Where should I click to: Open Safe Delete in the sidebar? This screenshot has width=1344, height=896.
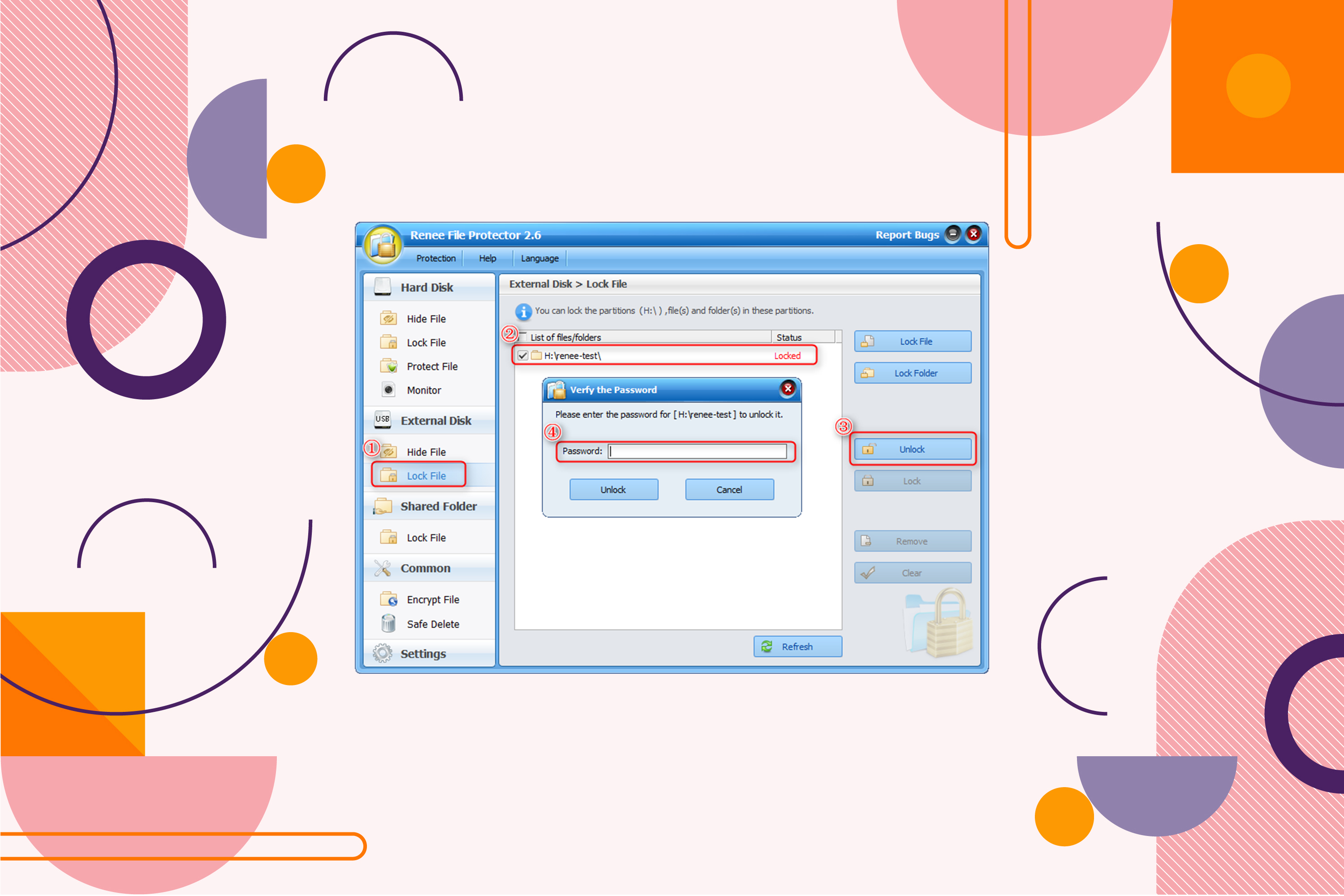click(433, 624)
